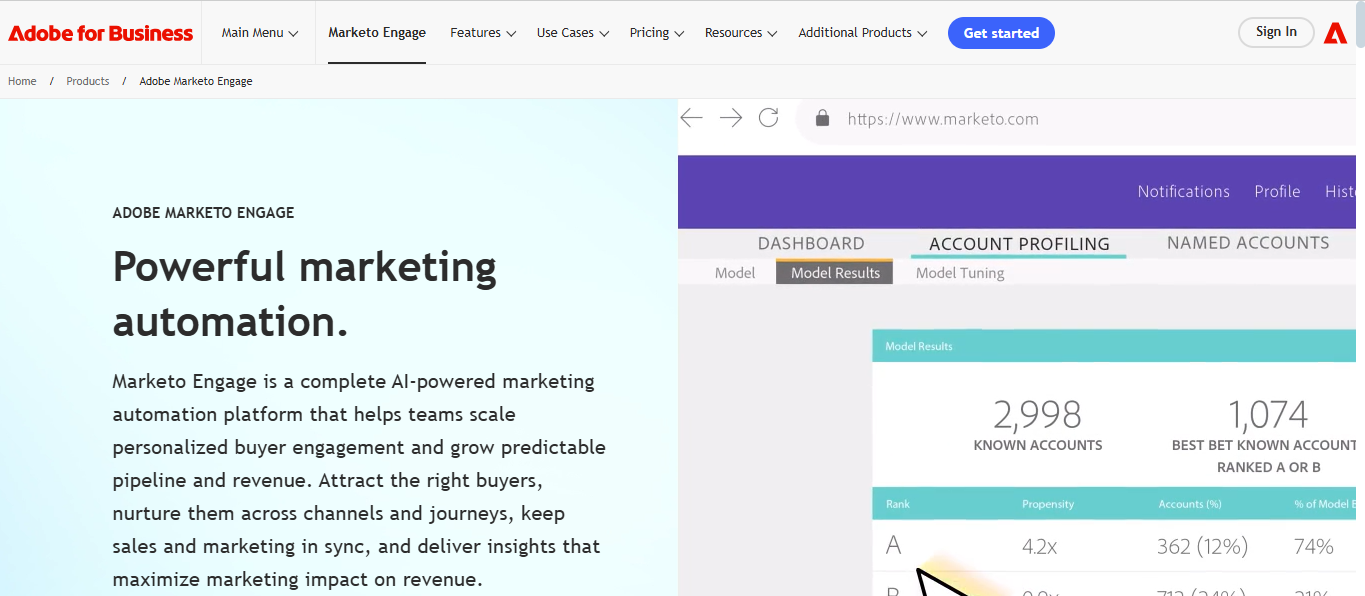Open the Additional Products menu

coord(863,33)
